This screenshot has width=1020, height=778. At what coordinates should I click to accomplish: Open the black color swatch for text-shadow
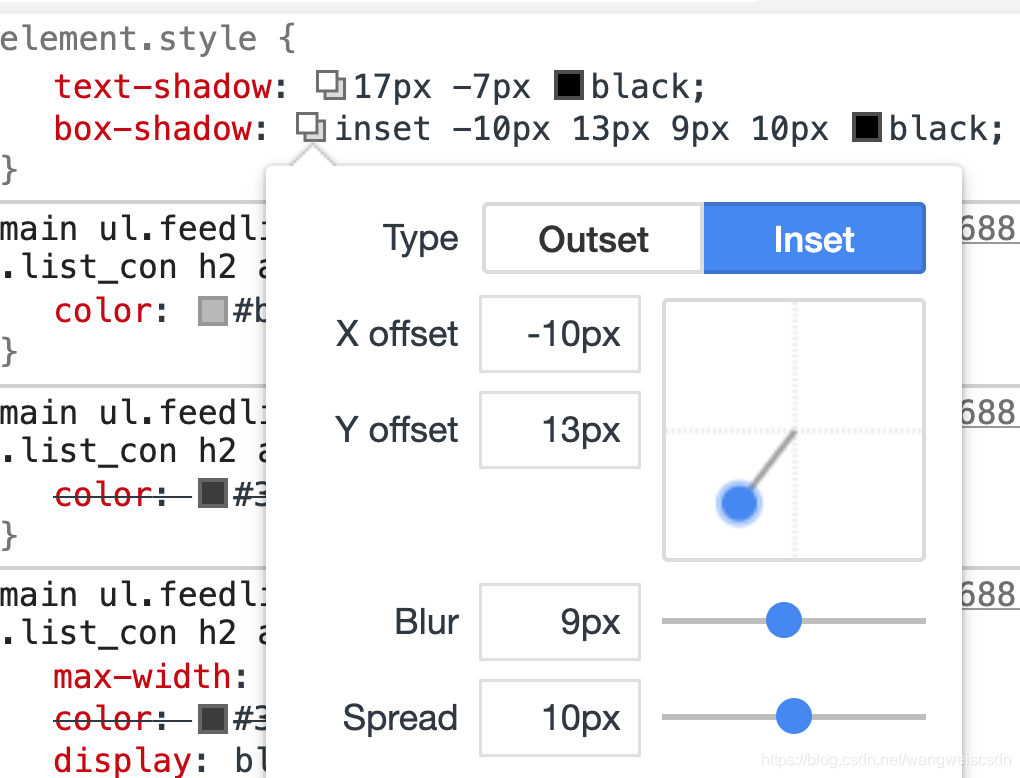click(568, 86)
